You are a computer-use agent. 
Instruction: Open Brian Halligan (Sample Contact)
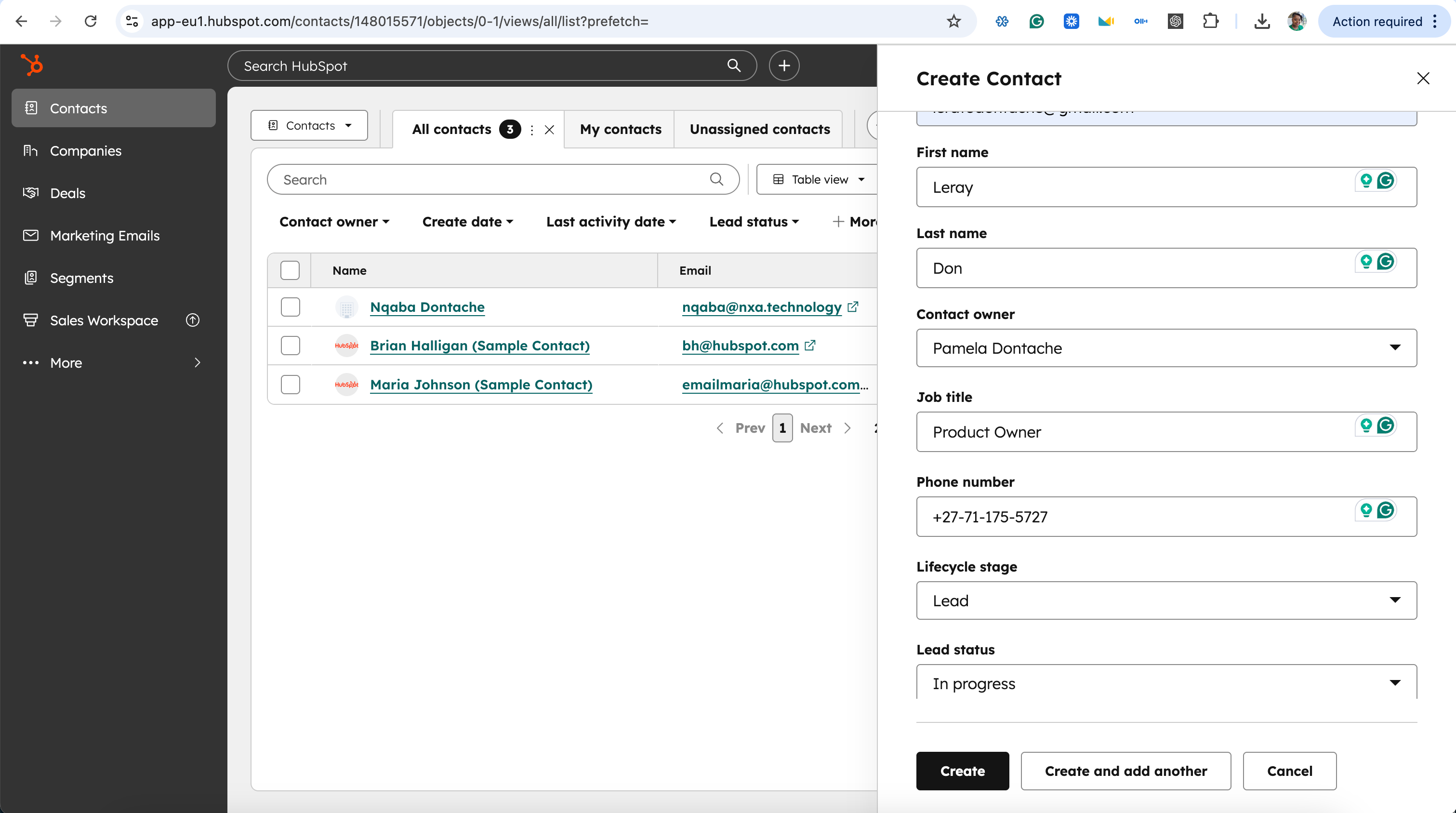click(480, 346)
